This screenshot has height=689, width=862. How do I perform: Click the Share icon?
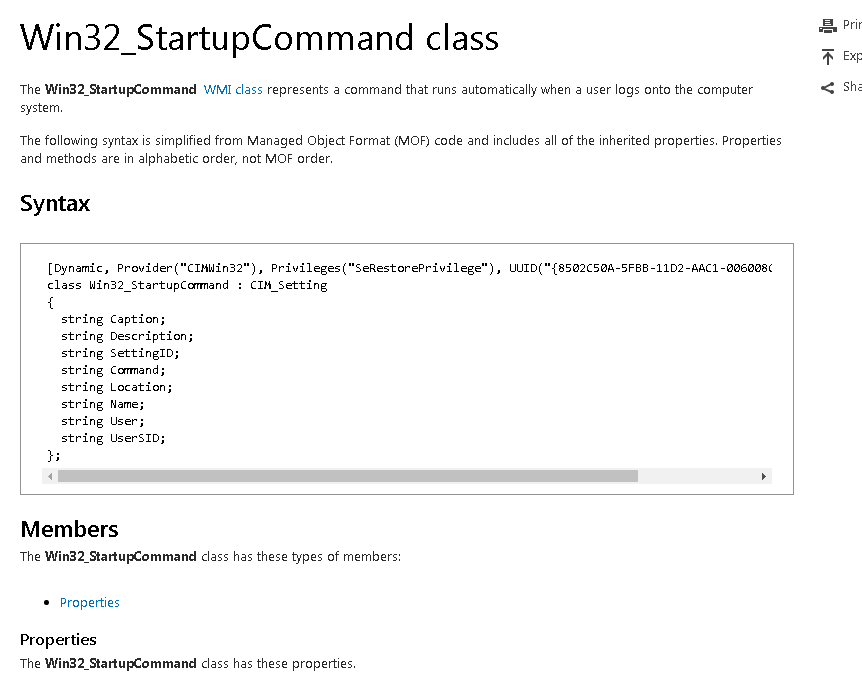827,87
